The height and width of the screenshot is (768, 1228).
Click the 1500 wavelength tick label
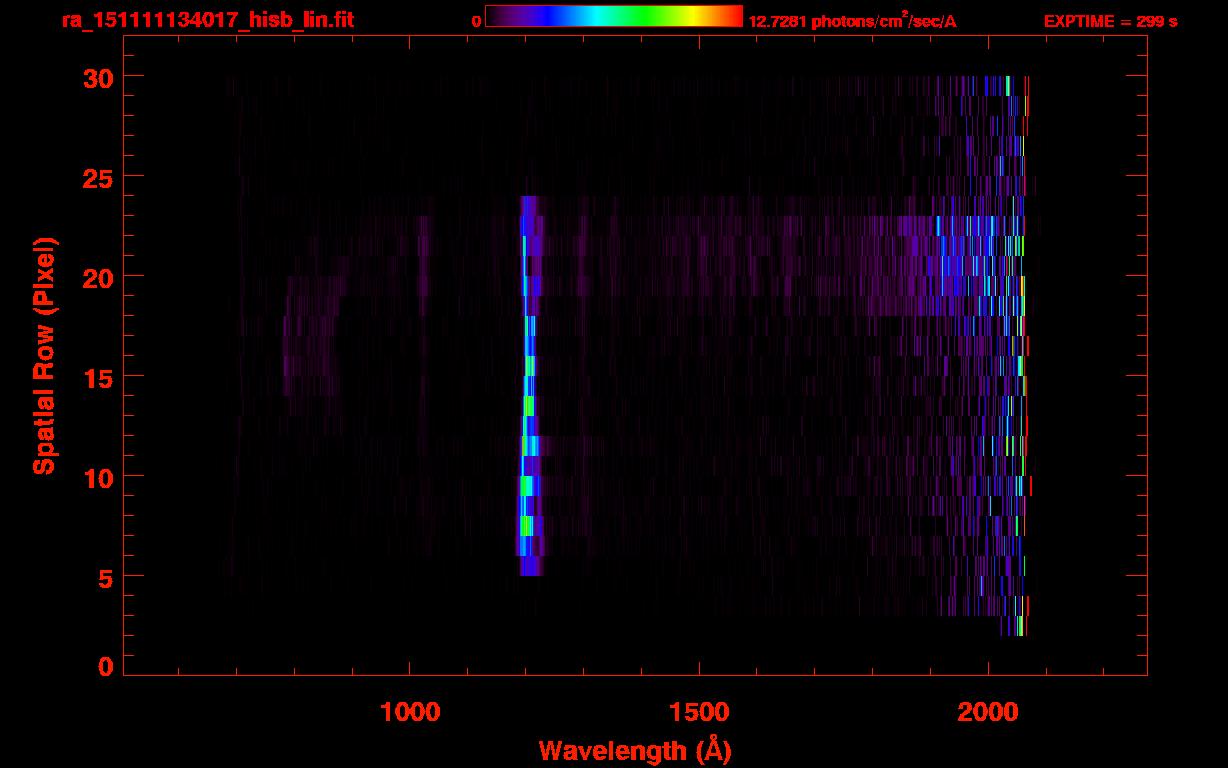[699, 712]
